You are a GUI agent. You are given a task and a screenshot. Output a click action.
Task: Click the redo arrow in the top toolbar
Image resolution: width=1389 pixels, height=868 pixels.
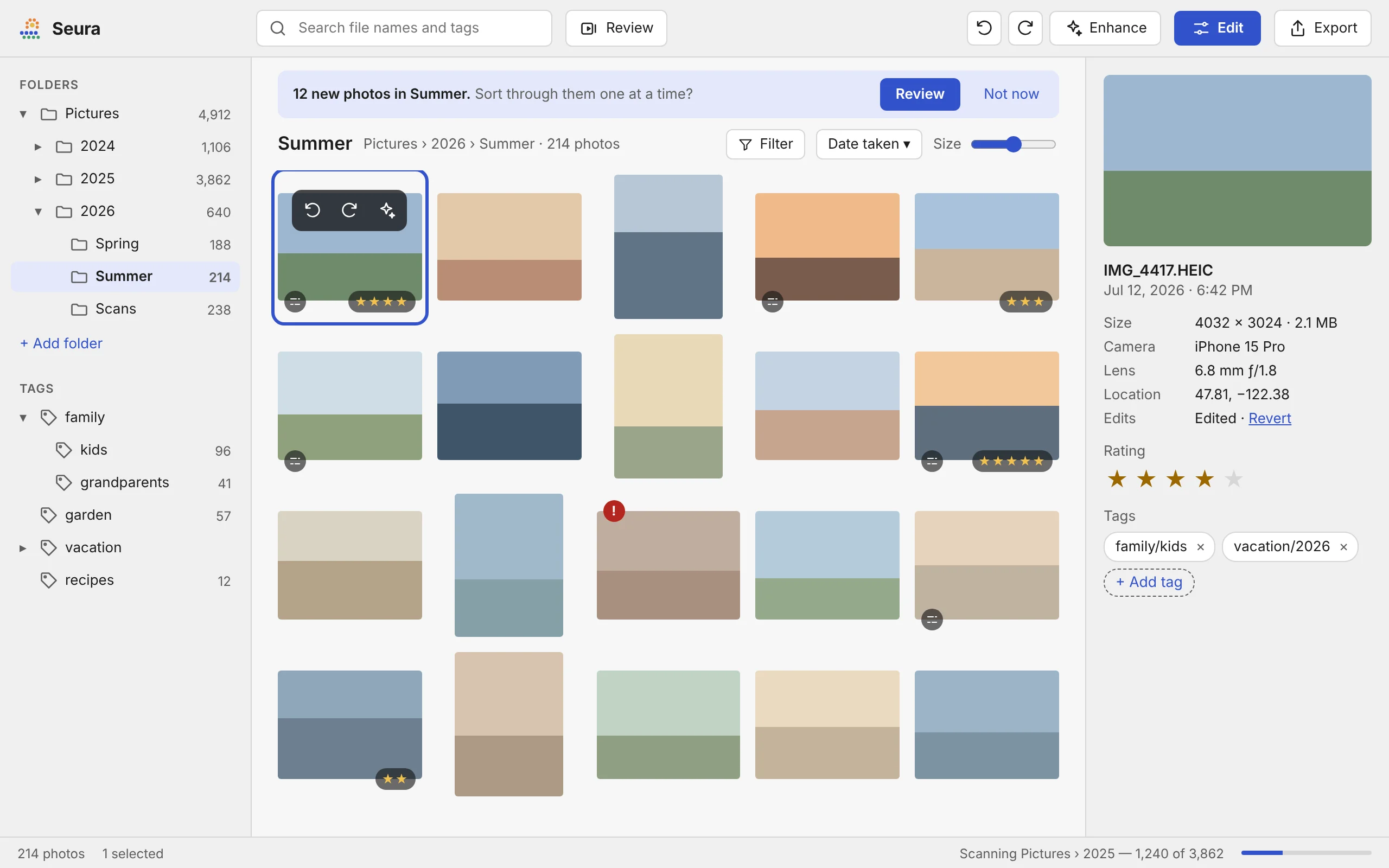[1025, 28]
